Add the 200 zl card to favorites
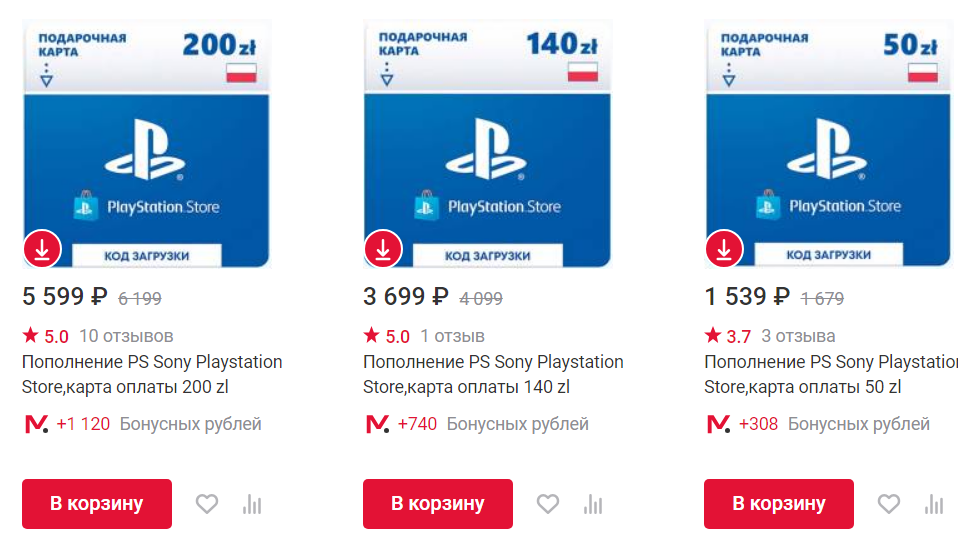Screen dimensions: 958x542 click(206, 504)
